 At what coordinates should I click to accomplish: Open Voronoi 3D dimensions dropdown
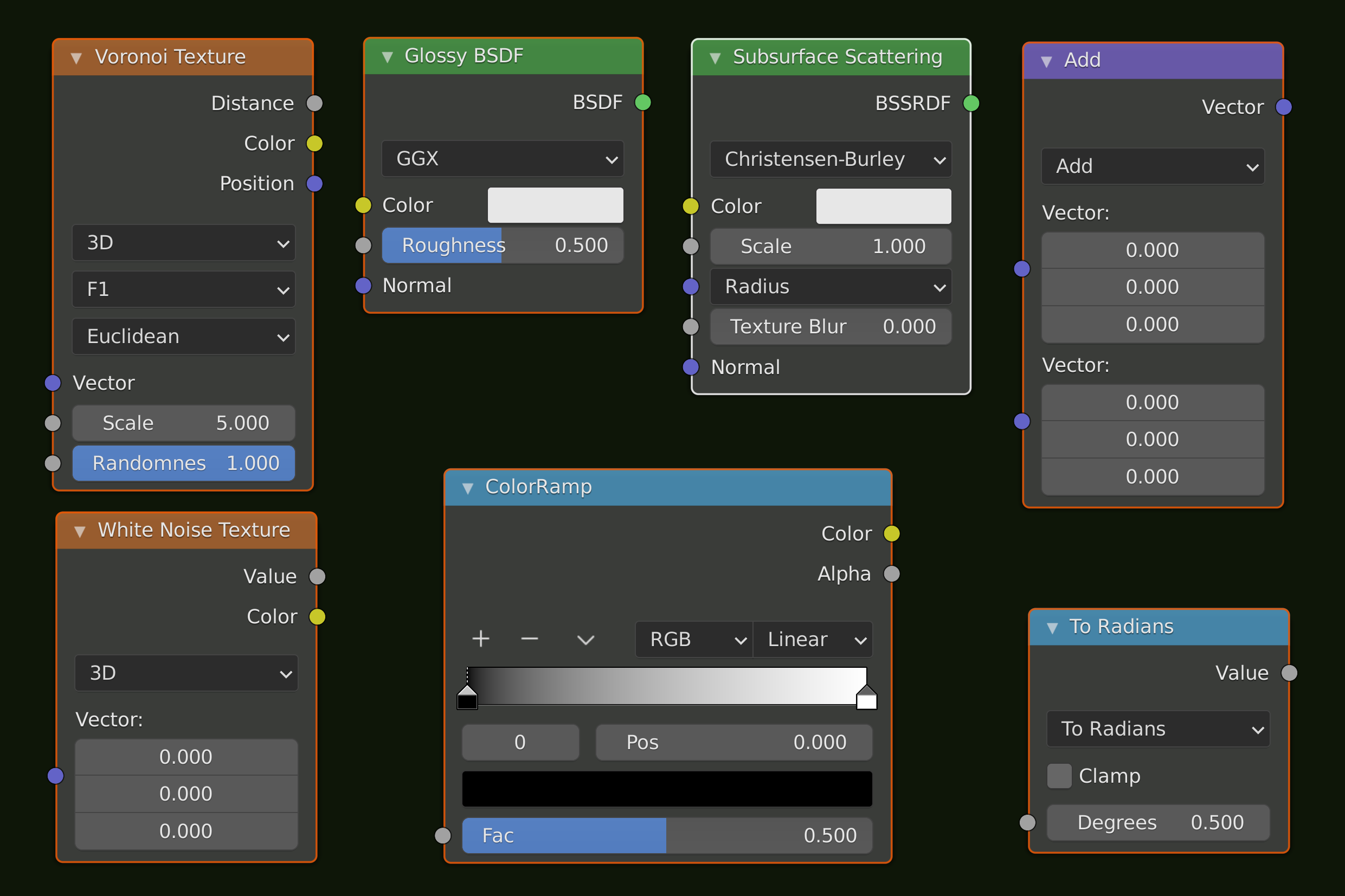click(x=183, y=243)
